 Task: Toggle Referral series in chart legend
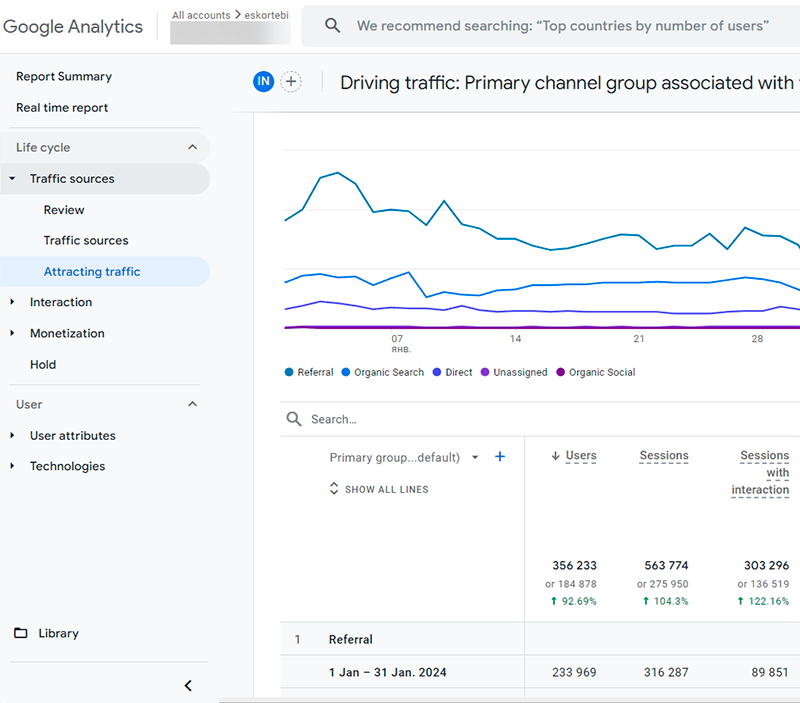(x=309, y=372)
